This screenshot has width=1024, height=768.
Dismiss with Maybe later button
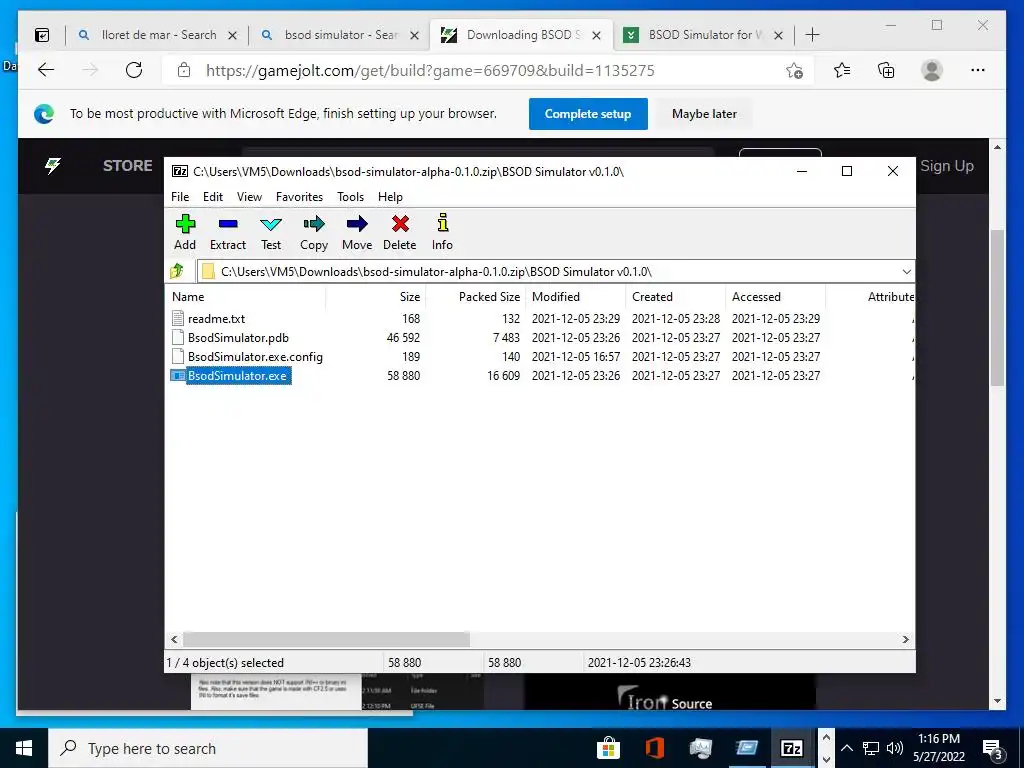[x=704, y=114]
